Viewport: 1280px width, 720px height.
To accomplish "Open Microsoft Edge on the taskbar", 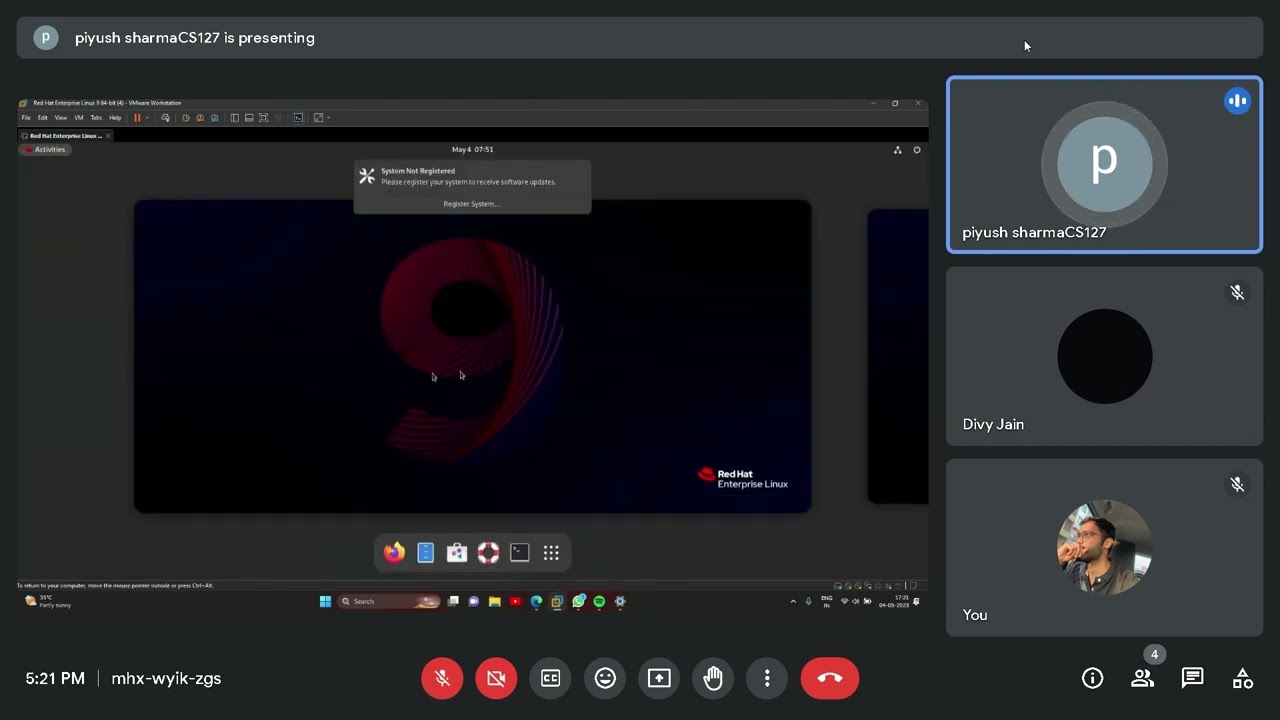I will click(536, 601).
